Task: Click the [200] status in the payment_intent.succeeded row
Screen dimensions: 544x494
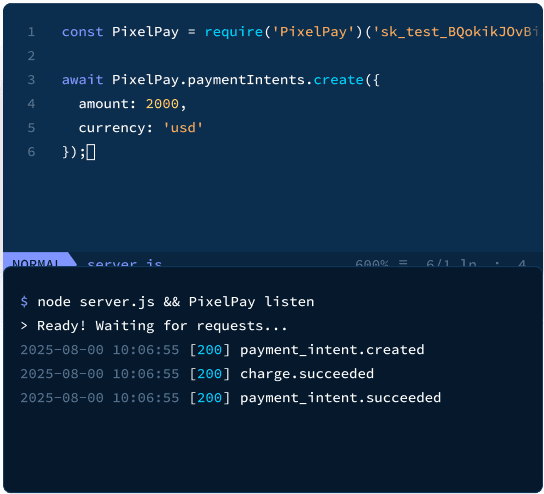Action: coord(210,398)
